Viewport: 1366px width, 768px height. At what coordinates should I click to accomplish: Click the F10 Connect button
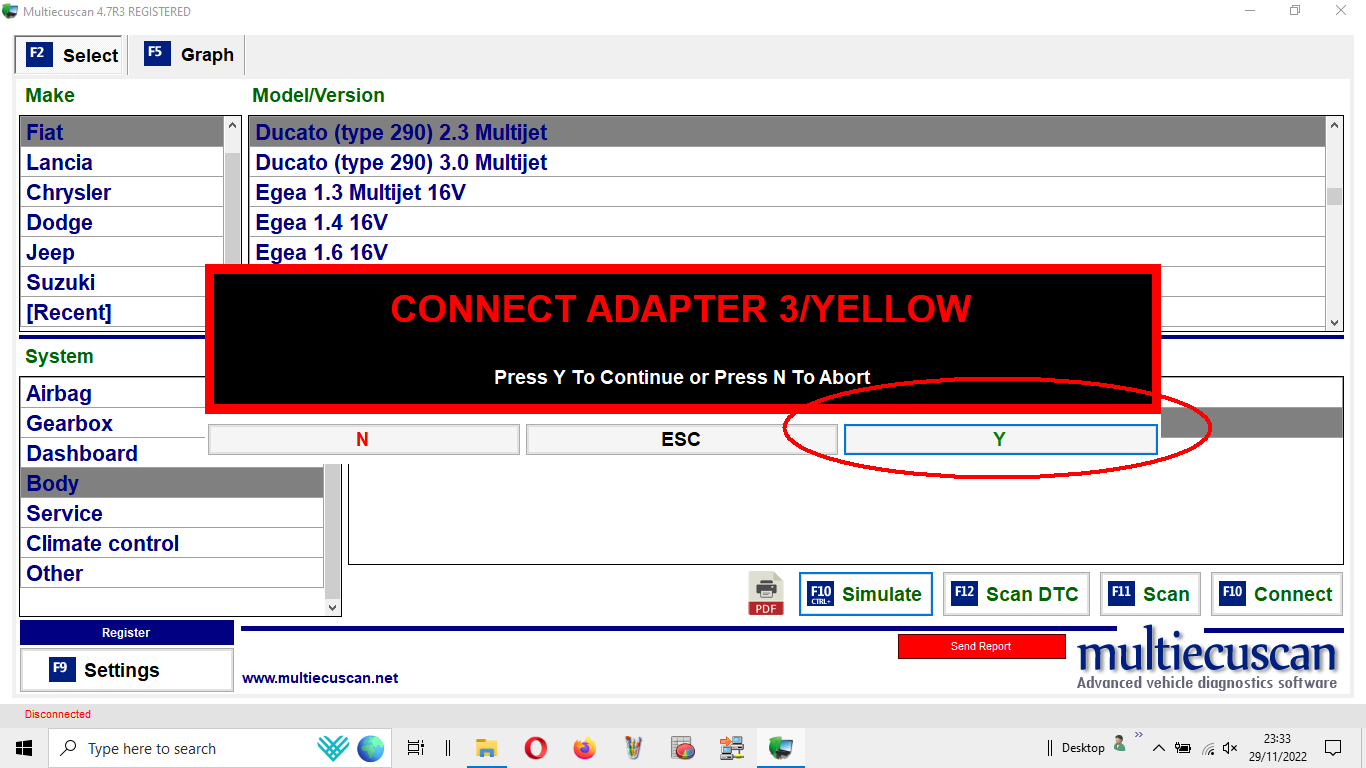[x=1277, y=594]
